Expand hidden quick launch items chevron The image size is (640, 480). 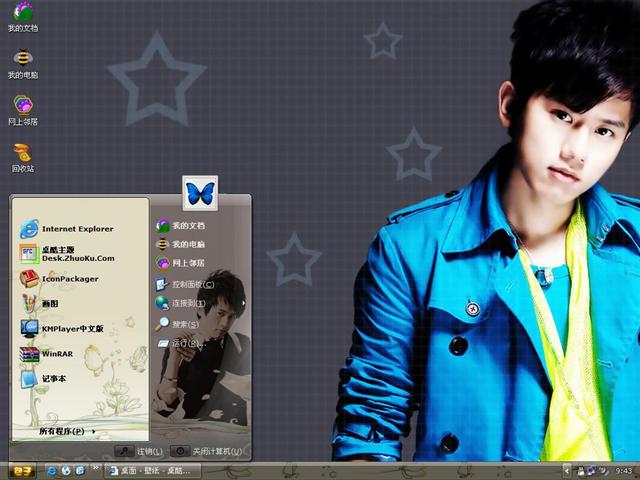click(x=96, y=468)
